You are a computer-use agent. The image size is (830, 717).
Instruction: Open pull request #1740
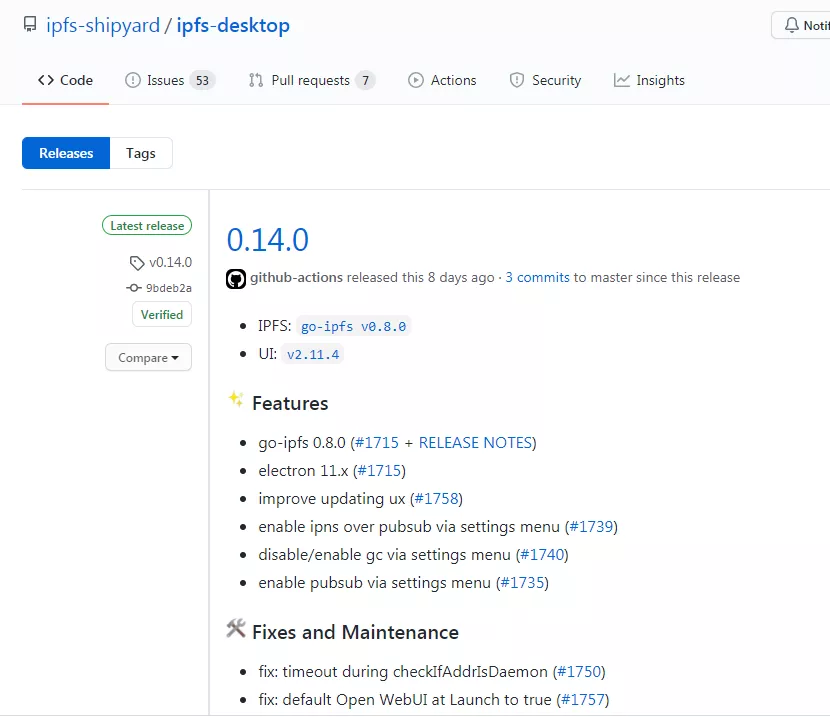pyautogui.click(x=542, y=555)
